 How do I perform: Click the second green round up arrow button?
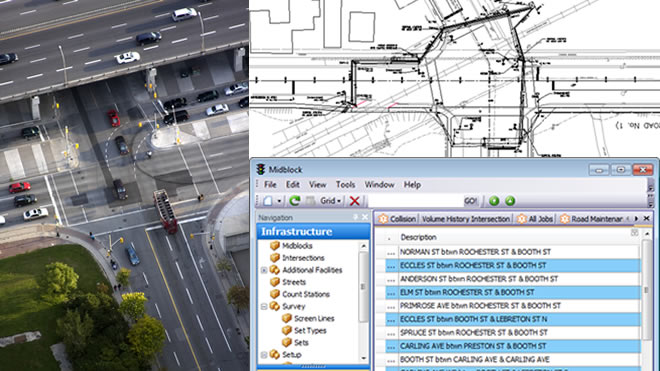tap(510, 201)
